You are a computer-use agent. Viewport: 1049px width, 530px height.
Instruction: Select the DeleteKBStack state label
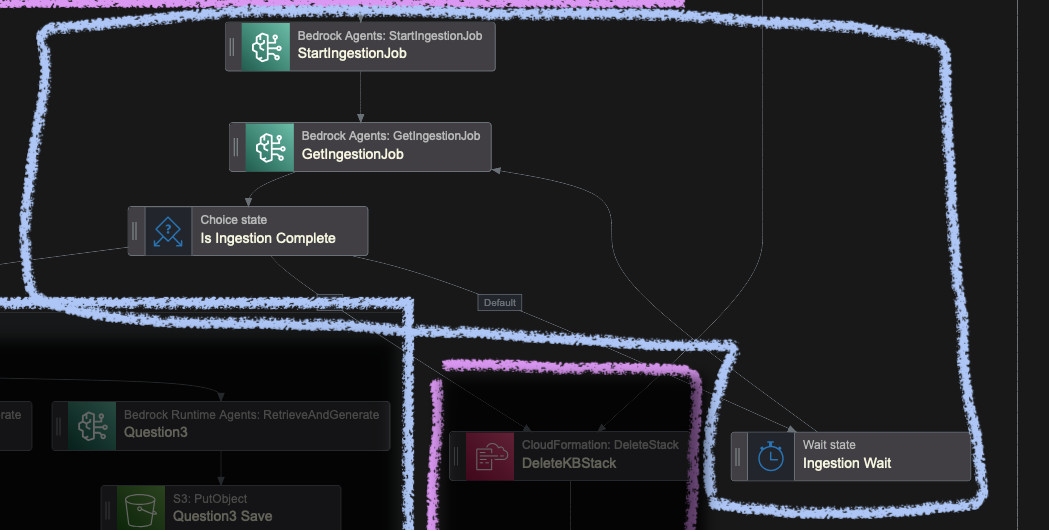[x=569, y=463]
